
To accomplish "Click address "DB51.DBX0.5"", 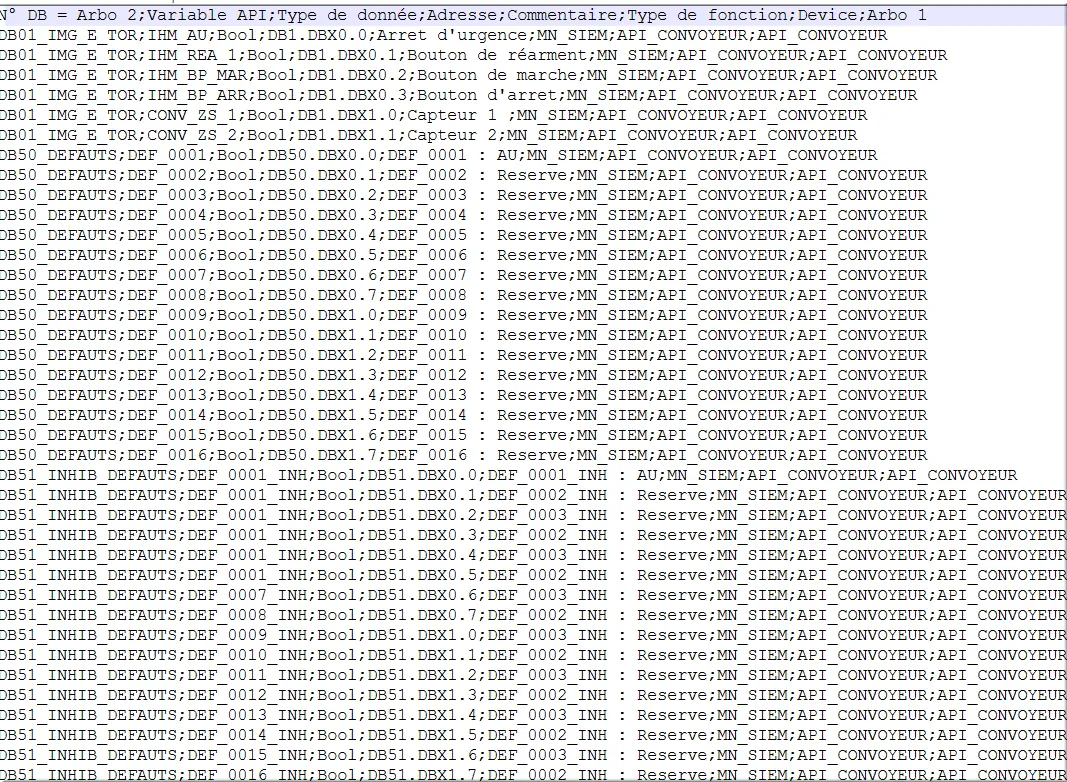I will click(422, 575).
